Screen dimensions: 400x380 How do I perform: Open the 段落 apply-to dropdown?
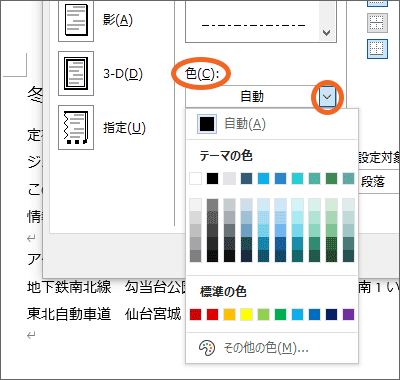tap(379, 182)
